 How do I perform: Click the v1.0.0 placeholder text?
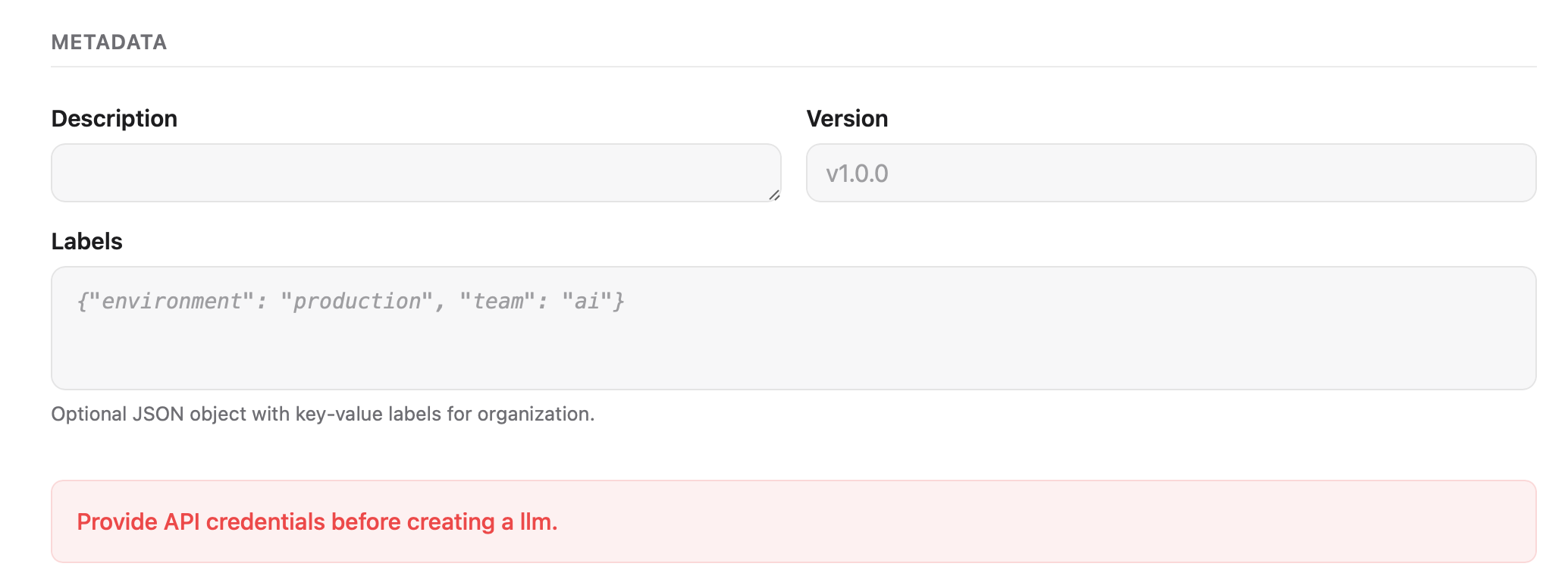(857, 174)
